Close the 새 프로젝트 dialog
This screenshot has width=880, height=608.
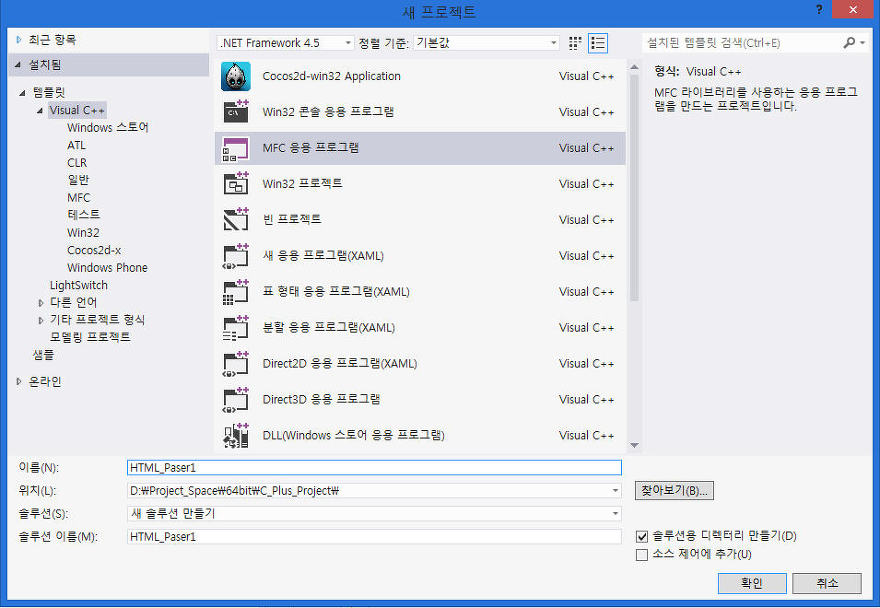tap(852, 10)
